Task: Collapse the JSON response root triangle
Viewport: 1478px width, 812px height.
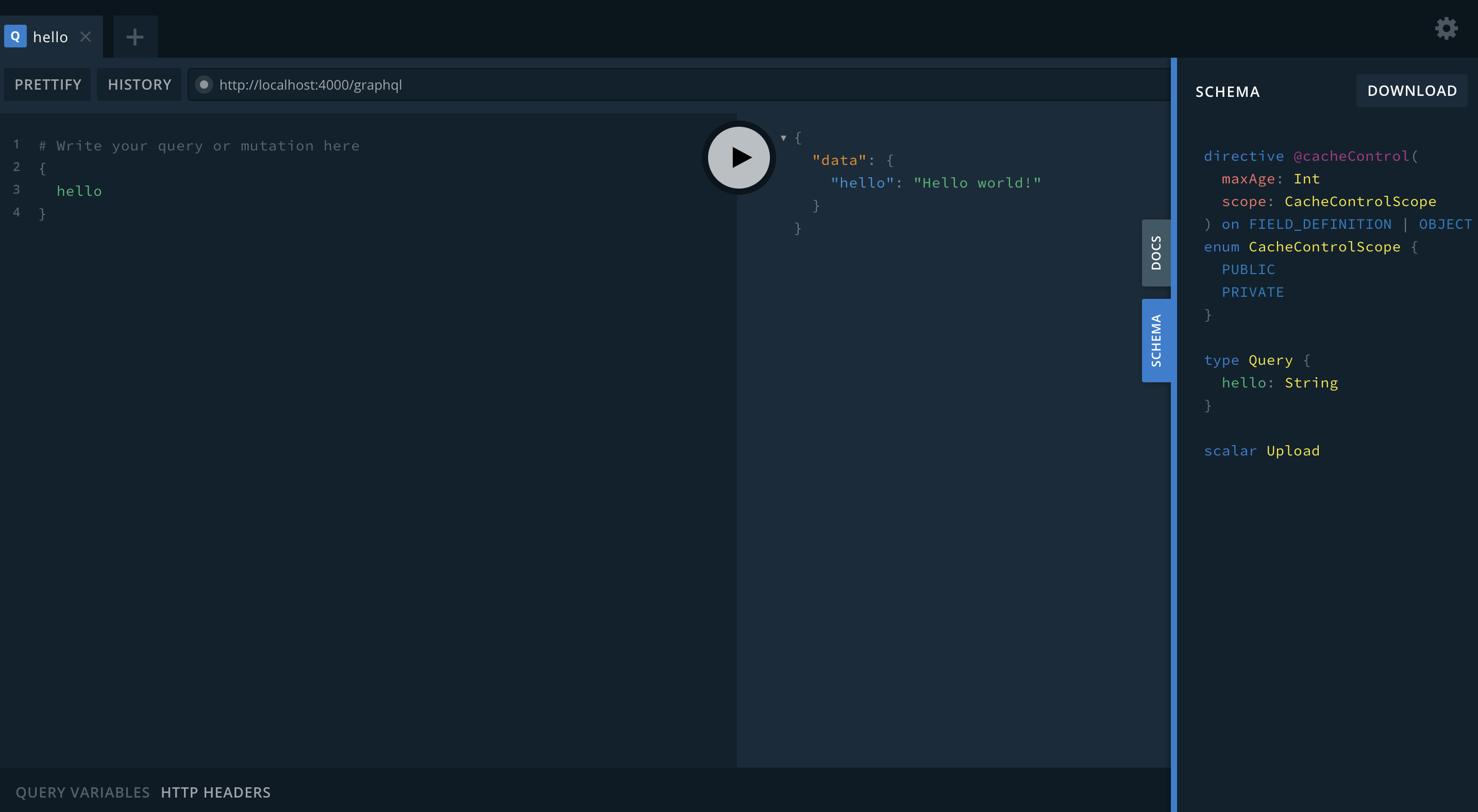Action: point(783,138)
